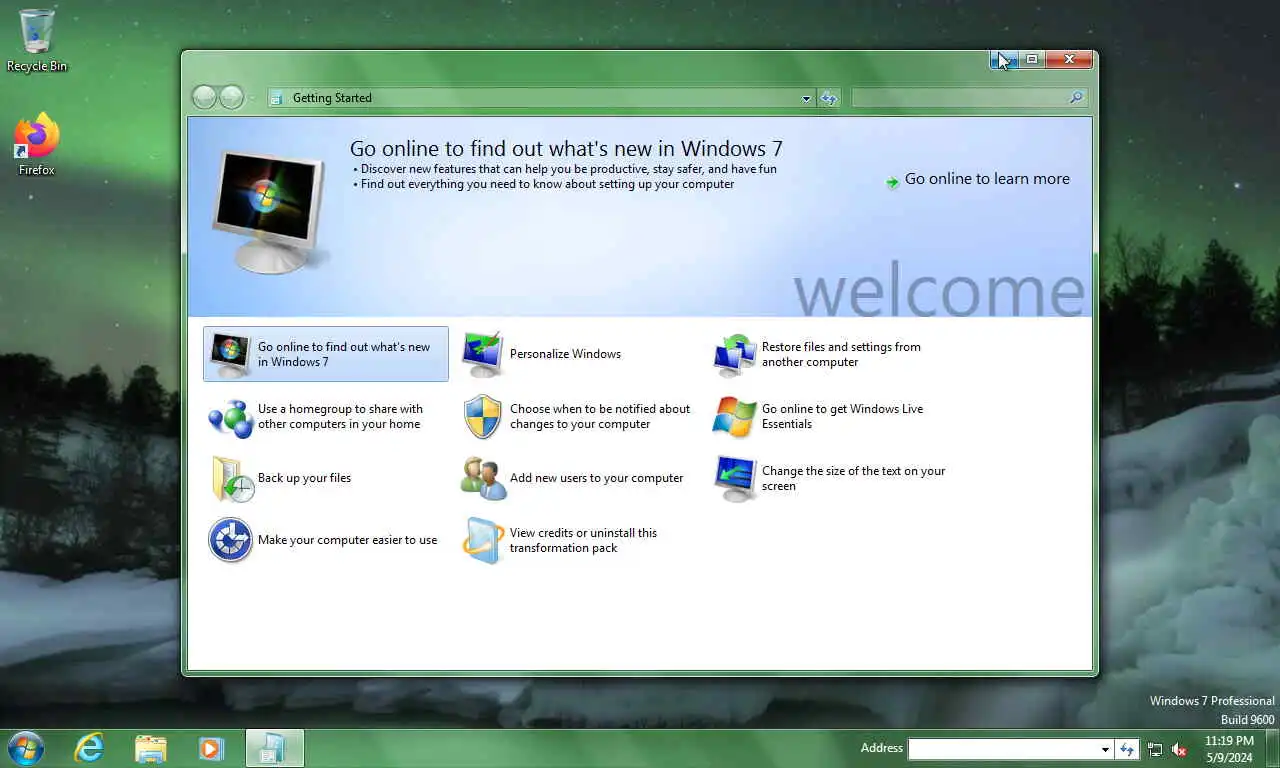The height and width of the screenshot is (768, 1280).
Task: Click the Personalize Windows monitor icon
Action: coord(482,354)
